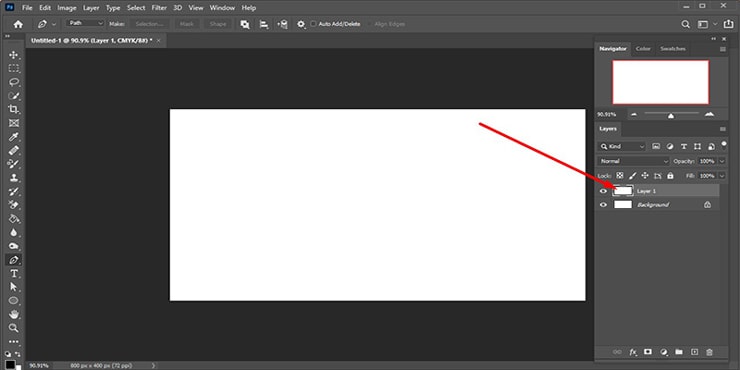Open the Pen tool preset picker arrow
The width and height of the screenshot is (740, 370).
point(54,24)
